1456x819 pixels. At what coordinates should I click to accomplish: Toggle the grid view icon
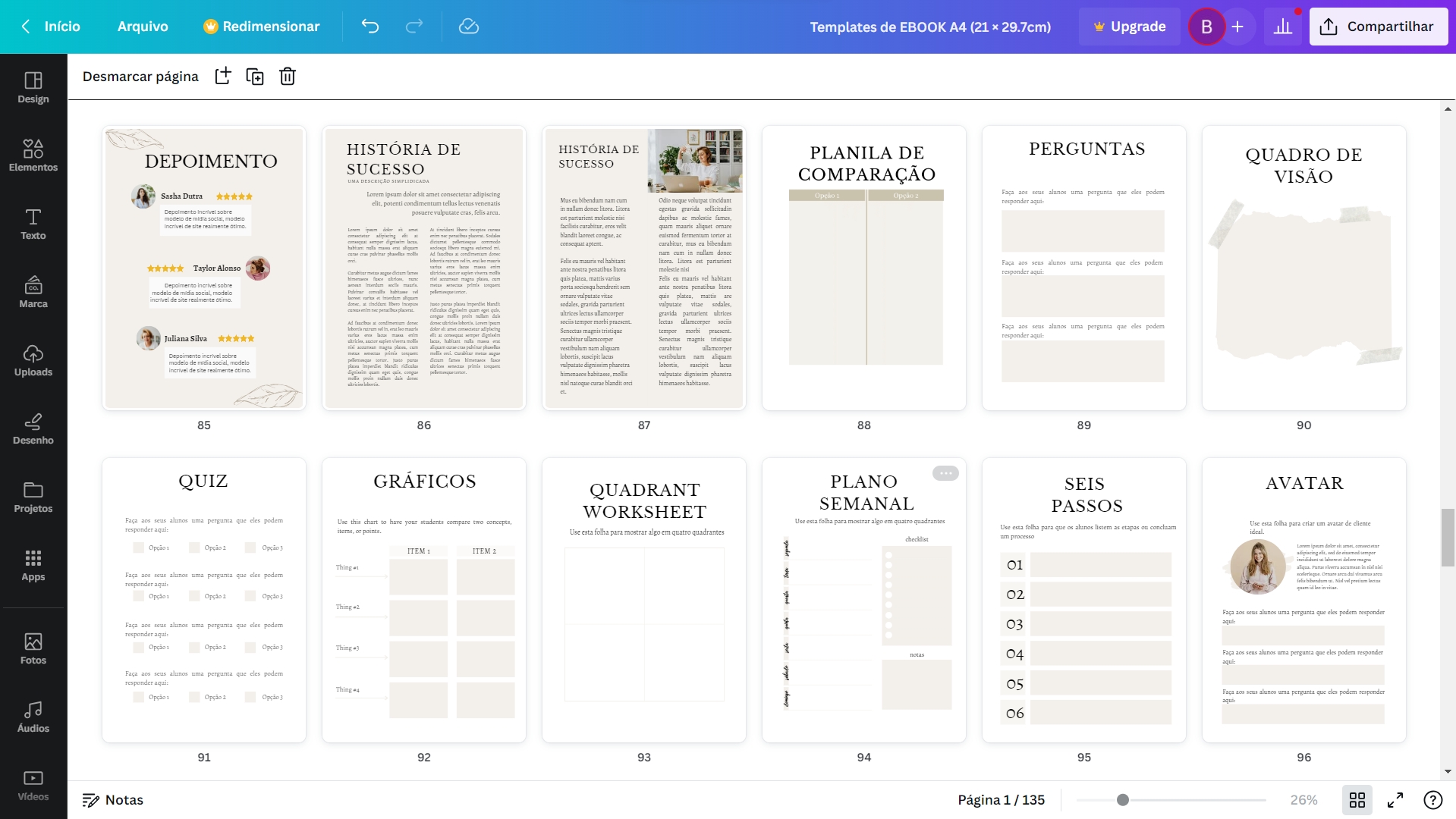click(x=1357, y=800)
